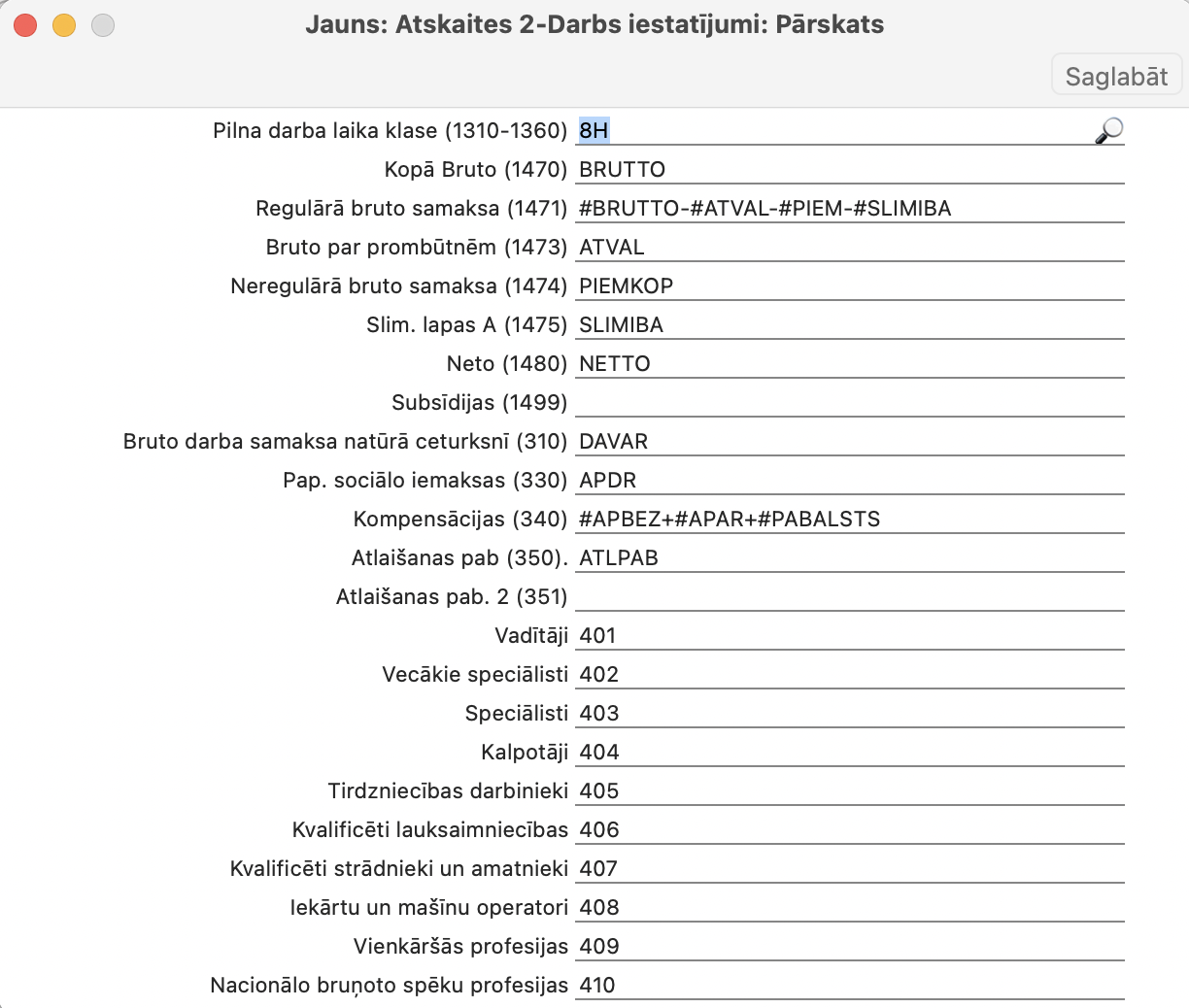The width and height of the screenshot is (1189, 1008).
Task: Focus the Nacionālo bruņoto spēku profesijas field
Action: tap(849, 985)
